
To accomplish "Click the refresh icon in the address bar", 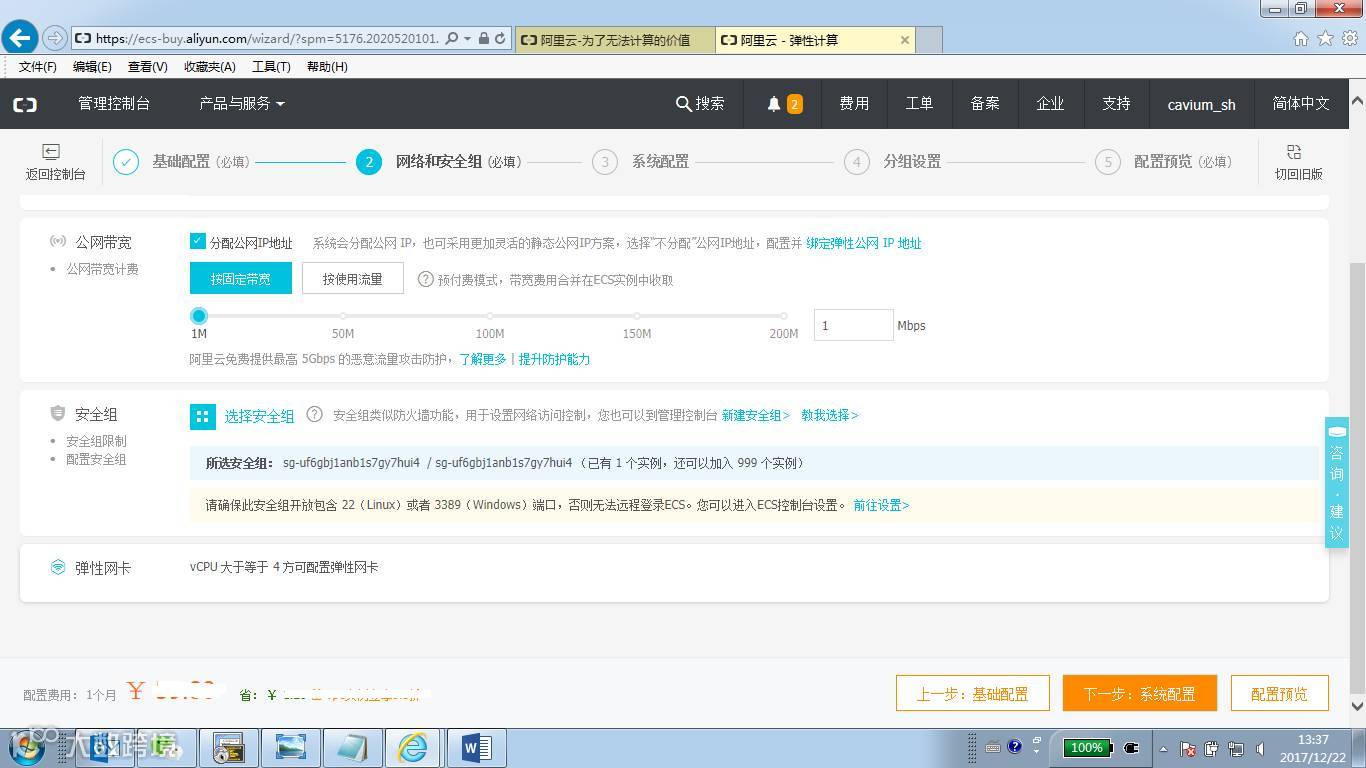I will tap(501, 38).
